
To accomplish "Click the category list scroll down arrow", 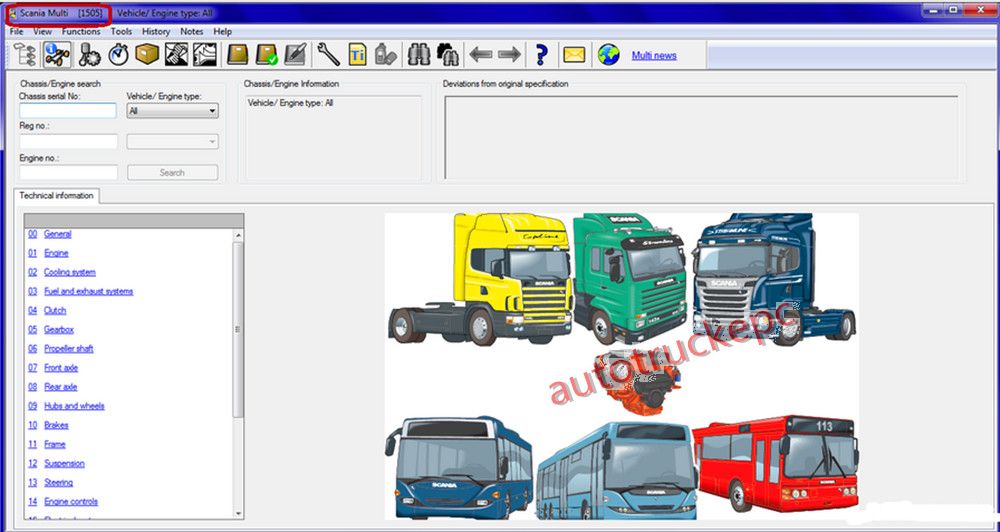I will (x=239, y=513).
